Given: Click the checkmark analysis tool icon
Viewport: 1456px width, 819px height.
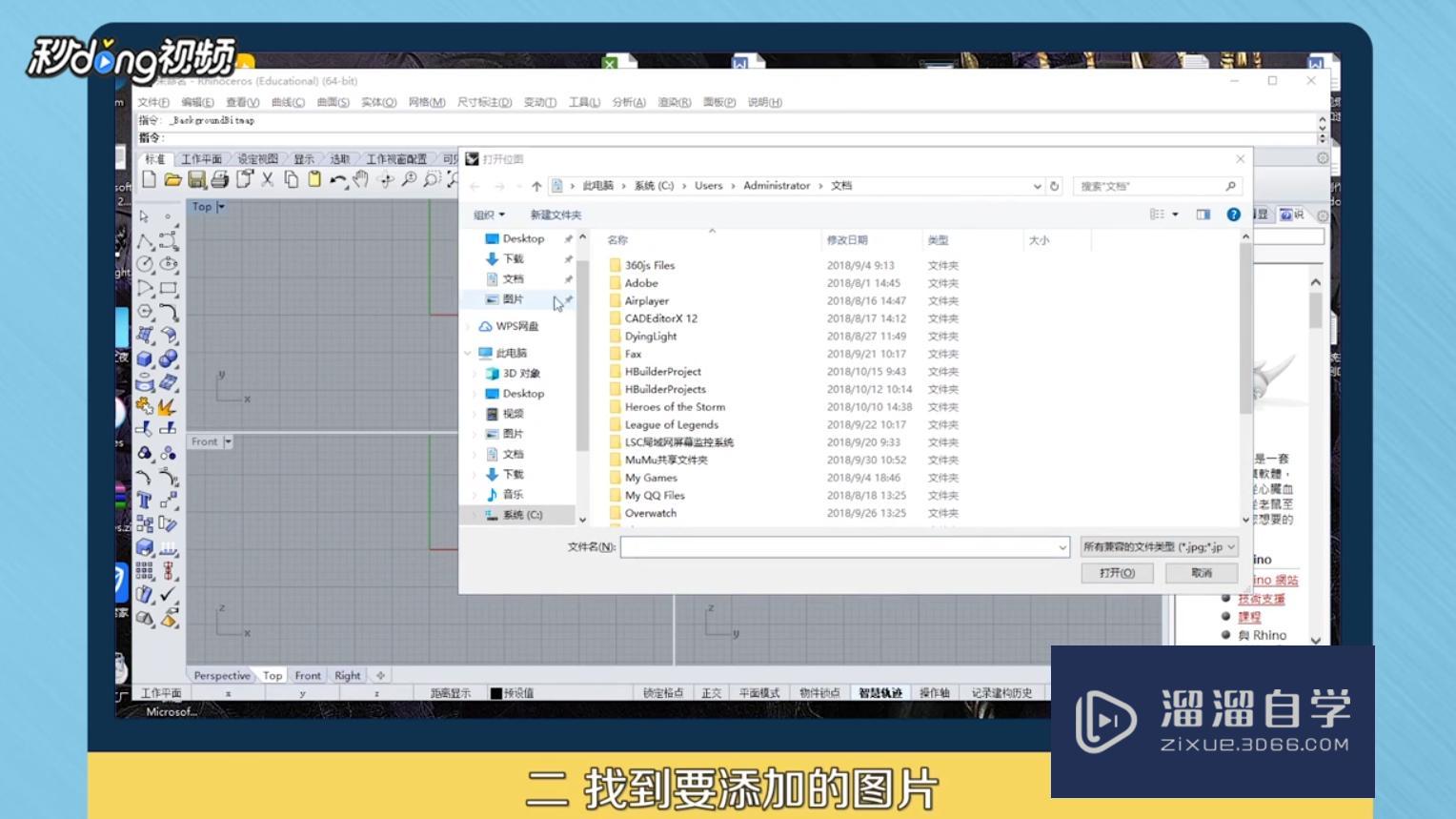Looking at the screenshot, I should [x=169, y=595].
